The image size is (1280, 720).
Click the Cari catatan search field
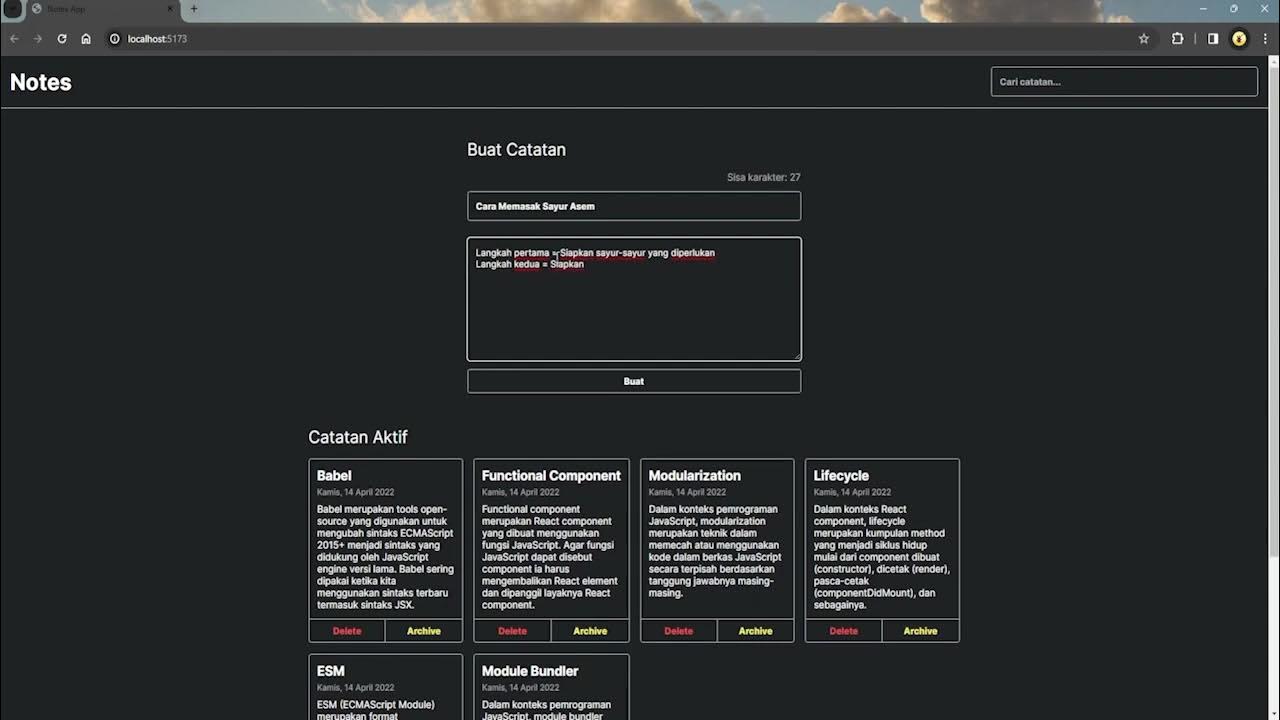1124,82
